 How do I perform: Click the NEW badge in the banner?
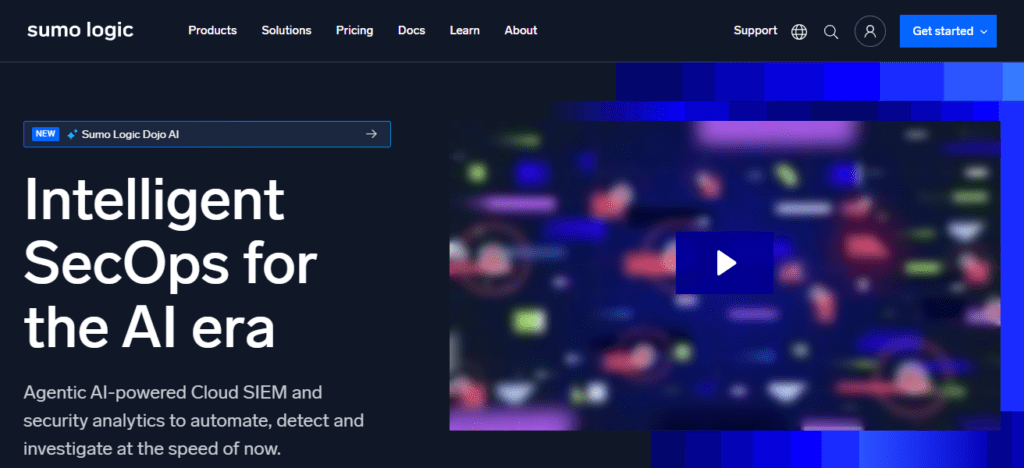coord(46,134)
